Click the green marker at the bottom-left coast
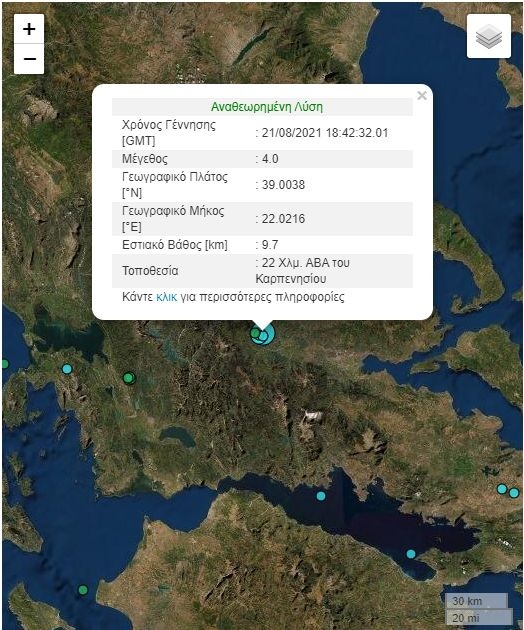524x630 pixels. click(x=83, y=590)
